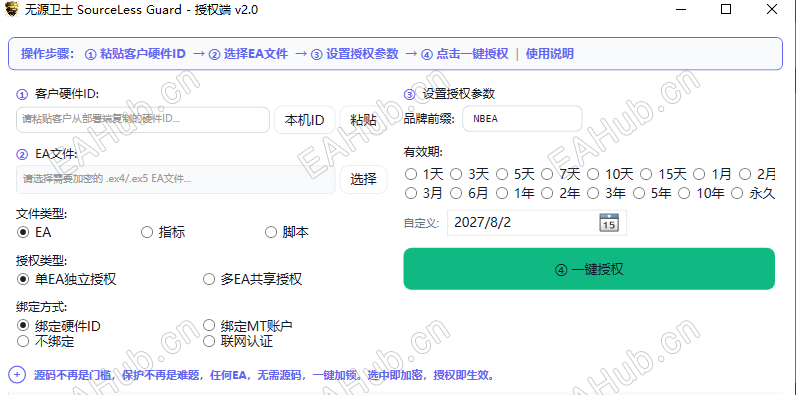Viewport: 796px width, 395px height.
Task: Click the 绑定方式 label
Action: (42, 307)
